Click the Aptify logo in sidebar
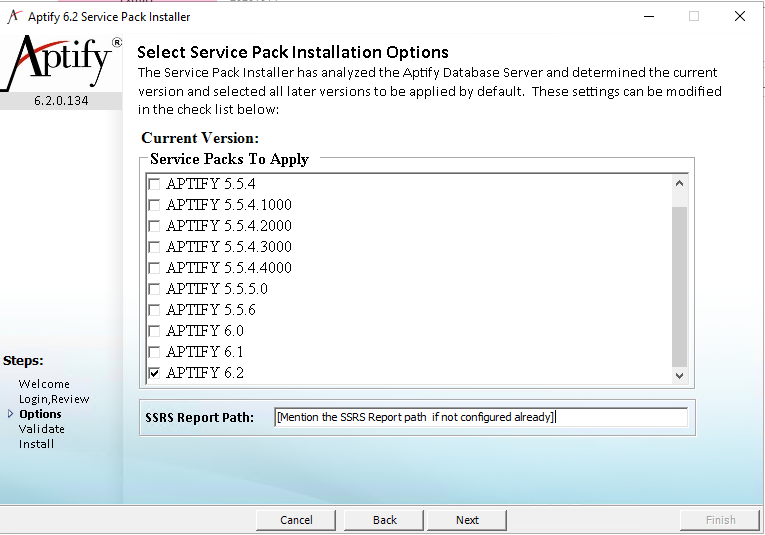The height and width of the screenshot is (535, 765). [x=61, y=61]
